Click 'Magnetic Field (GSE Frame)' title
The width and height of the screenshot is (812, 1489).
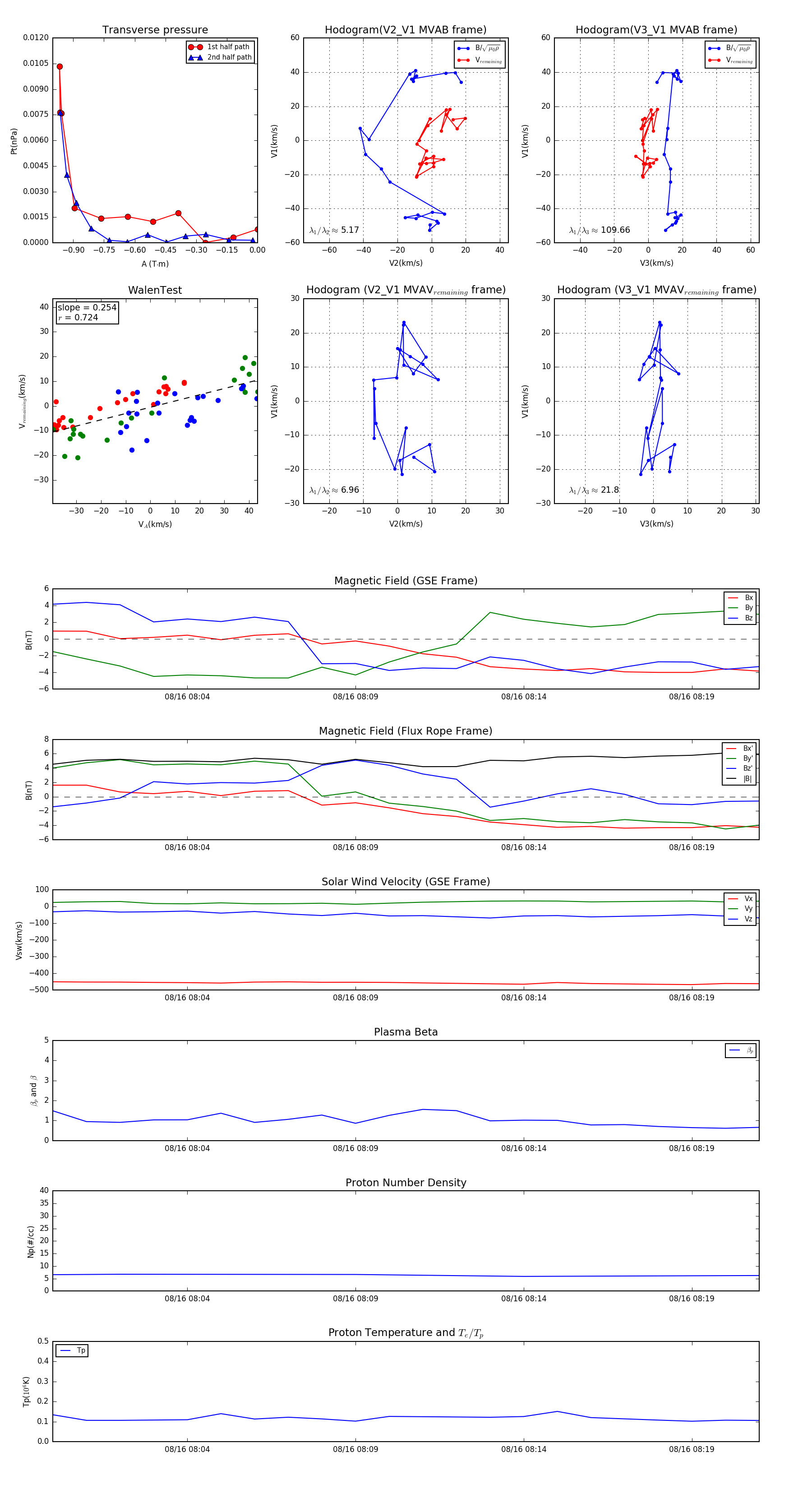click(x=406, y=581)
